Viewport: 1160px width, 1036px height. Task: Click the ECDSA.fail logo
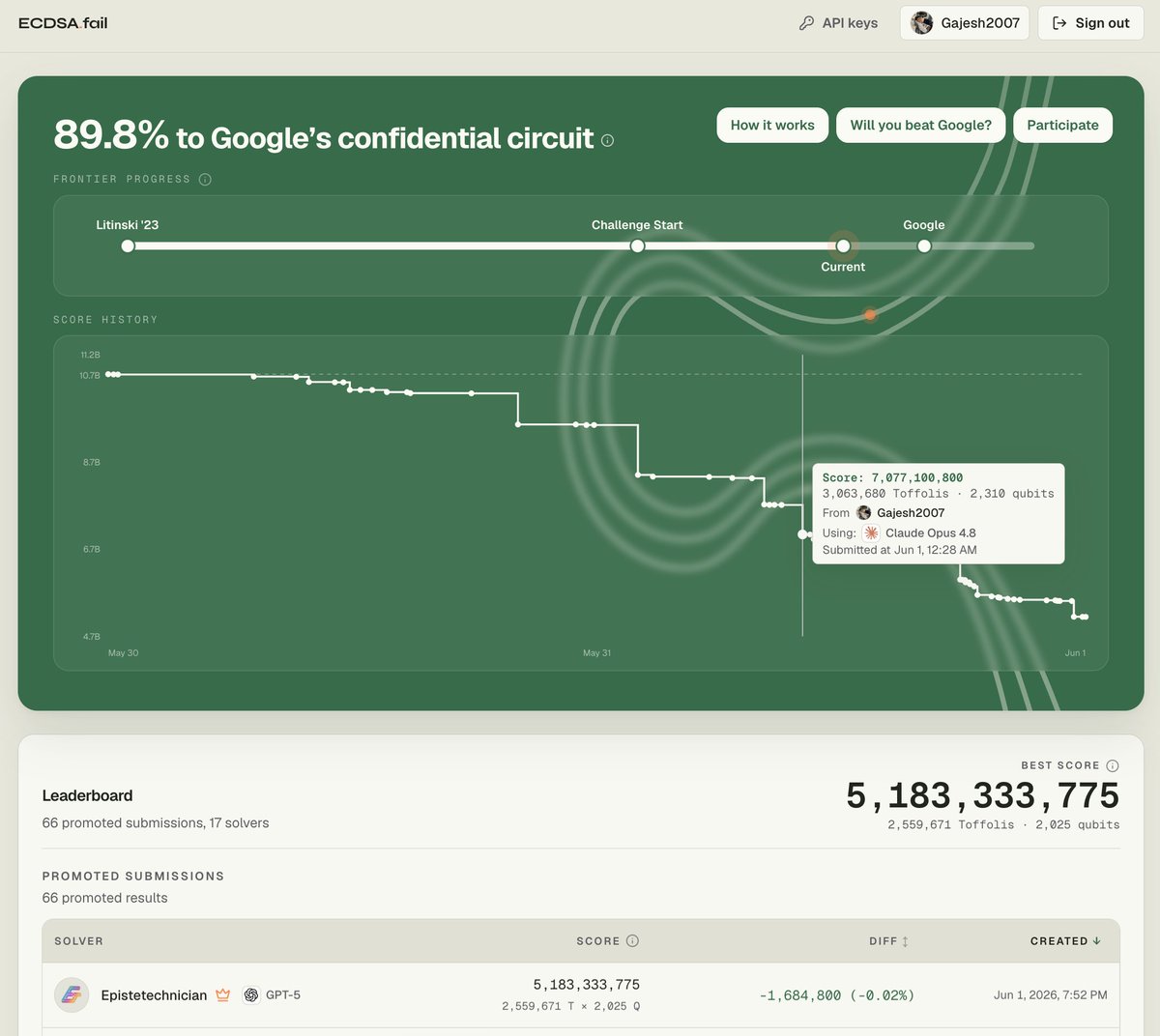click(63, 23)
